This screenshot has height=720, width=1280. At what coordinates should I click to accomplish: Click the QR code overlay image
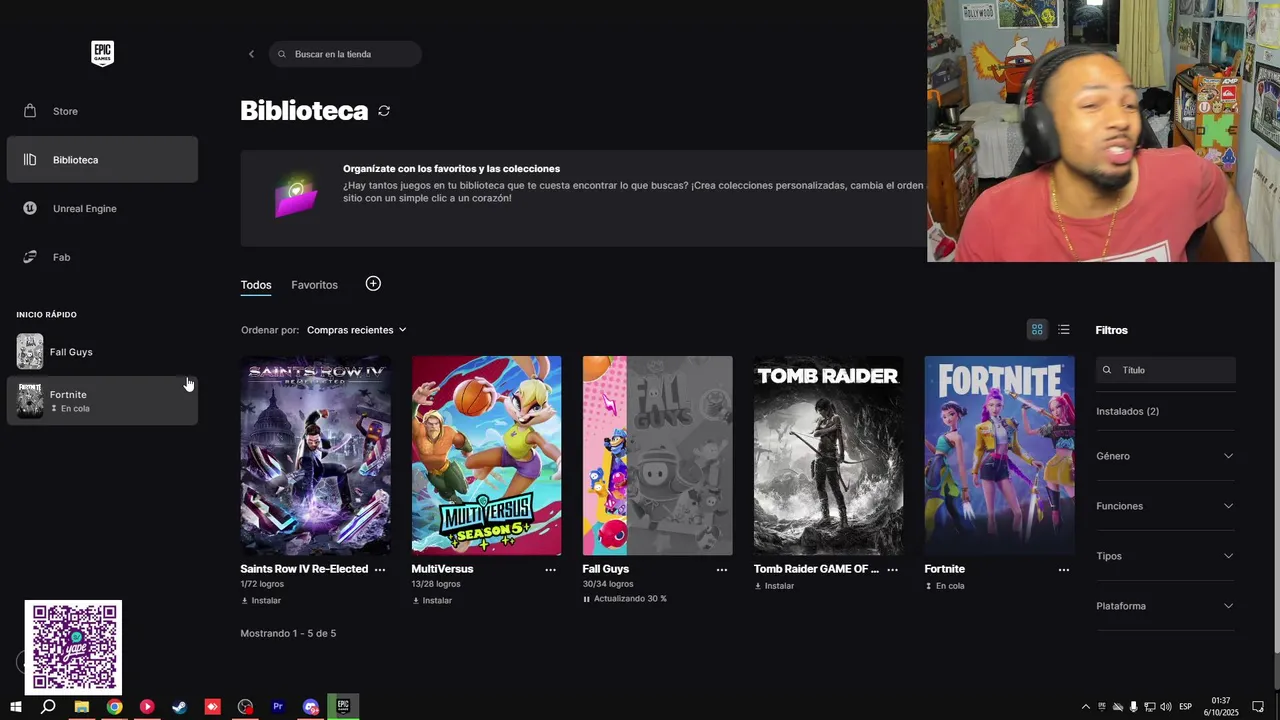pos(73,647)
